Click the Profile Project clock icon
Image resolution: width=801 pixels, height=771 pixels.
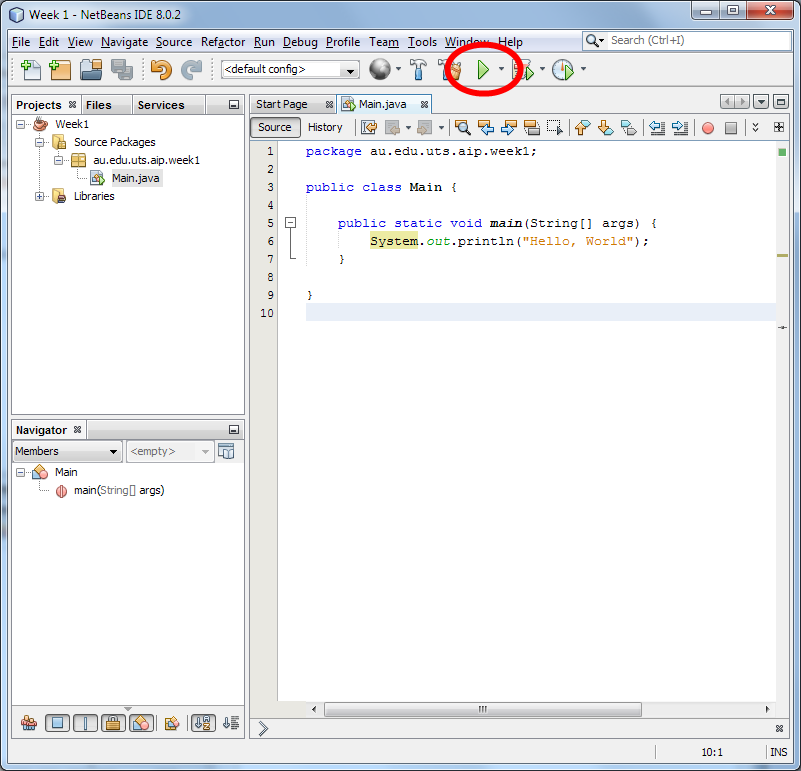[x=563, y=70]
